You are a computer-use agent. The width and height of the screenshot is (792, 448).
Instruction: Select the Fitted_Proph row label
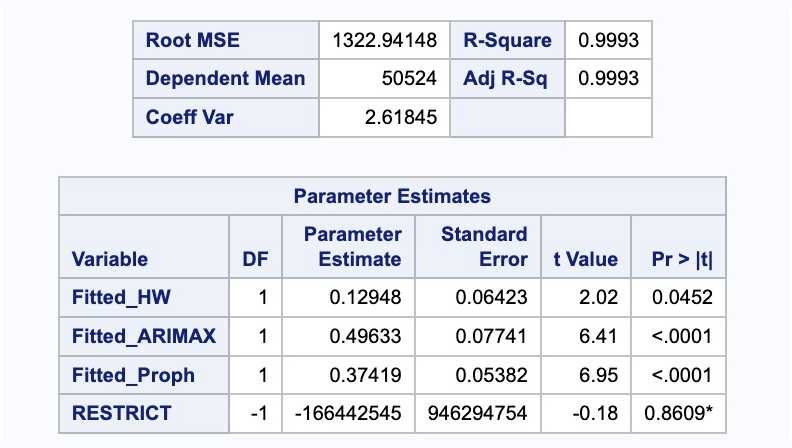(x=133, y=375)
